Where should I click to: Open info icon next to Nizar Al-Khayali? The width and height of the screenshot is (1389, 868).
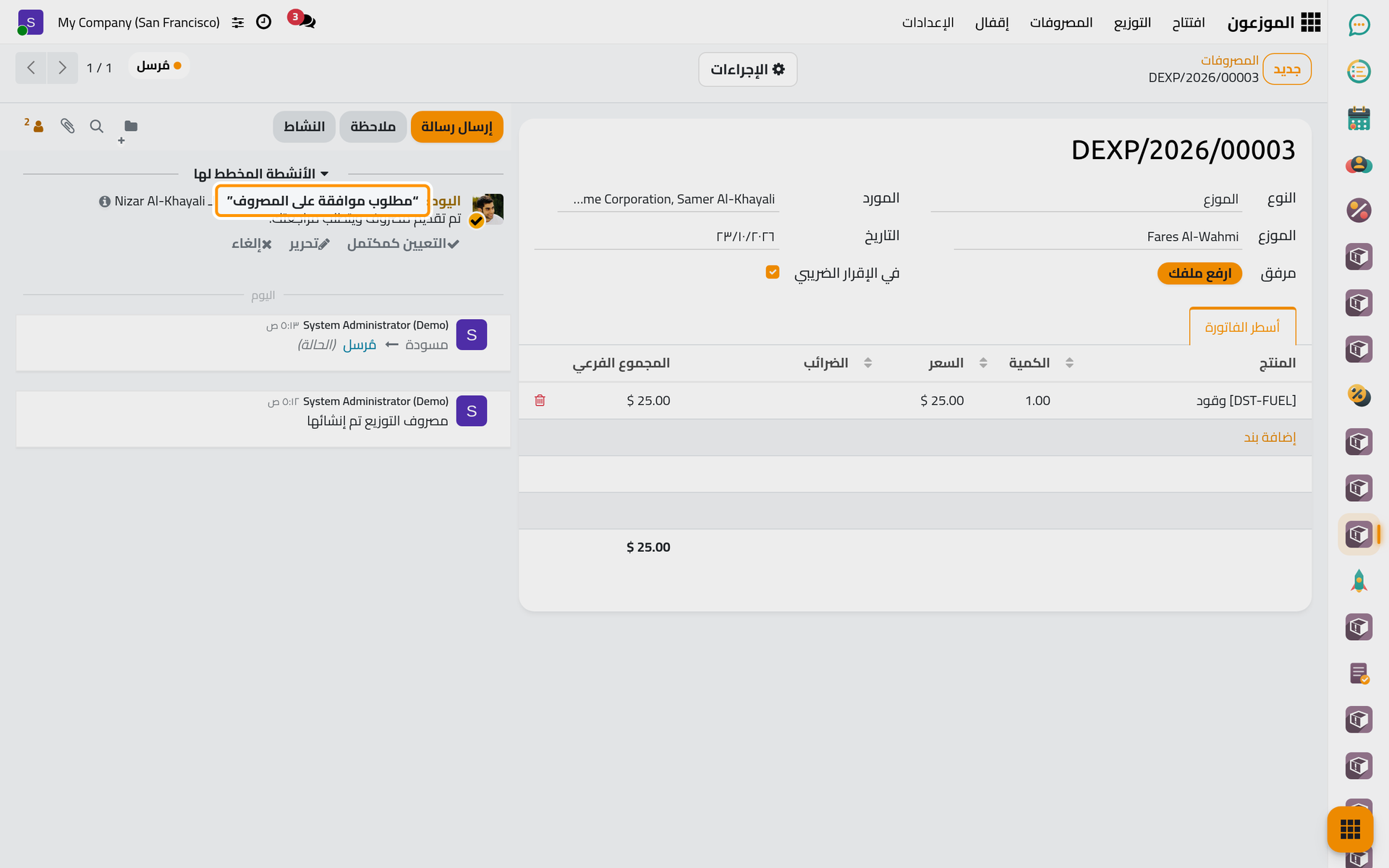click(104, 201)
